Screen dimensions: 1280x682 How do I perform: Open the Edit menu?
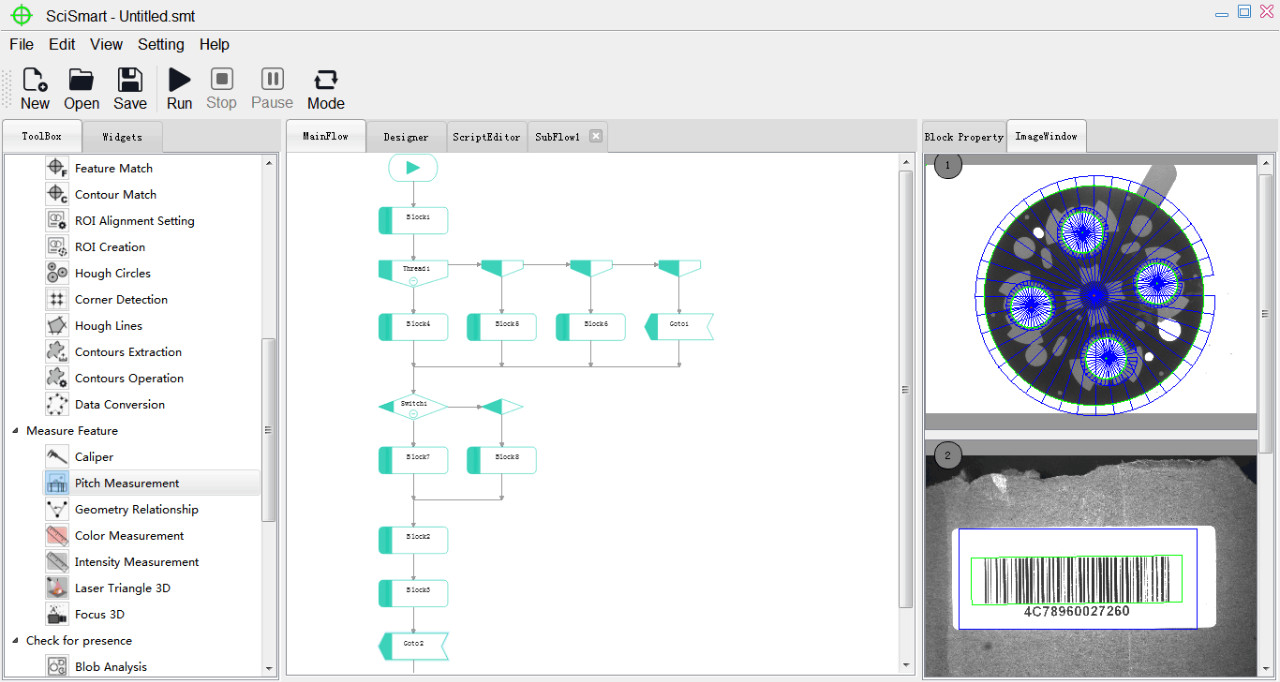click(x=62, y=44)
